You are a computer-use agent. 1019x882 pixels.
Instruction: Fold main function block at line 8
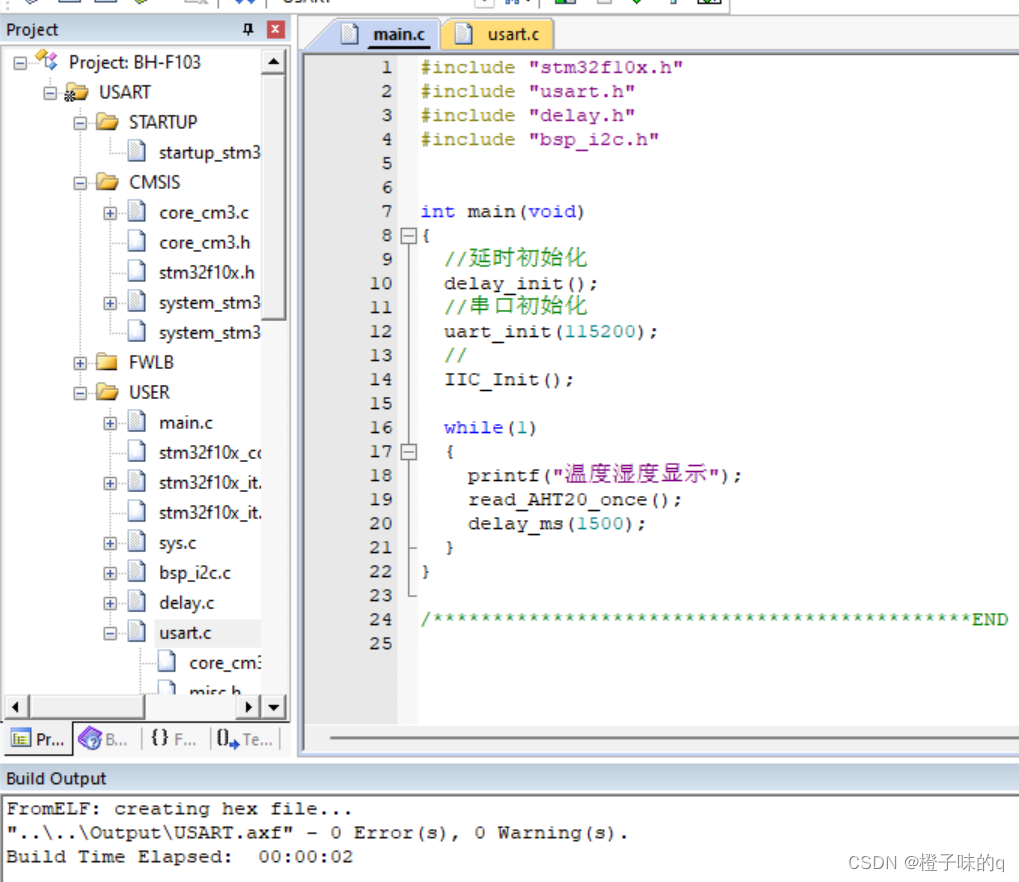(408, 235)
